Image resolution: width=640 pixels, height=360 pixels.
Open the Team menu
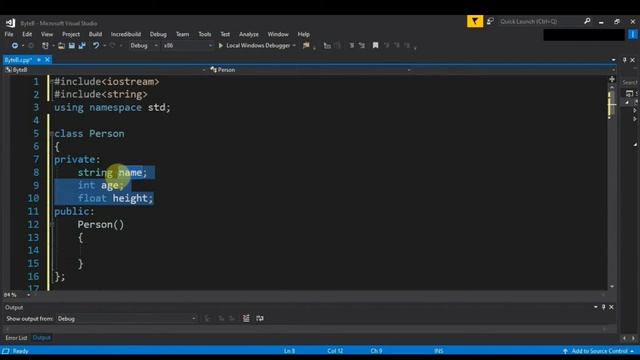point(182,34)
